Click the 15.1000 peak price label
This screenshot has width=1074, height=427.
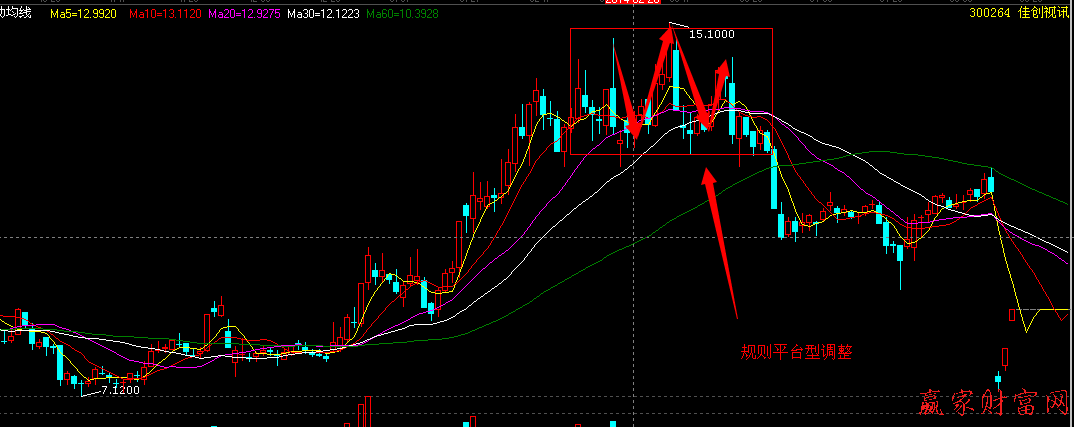coord(712,34)
